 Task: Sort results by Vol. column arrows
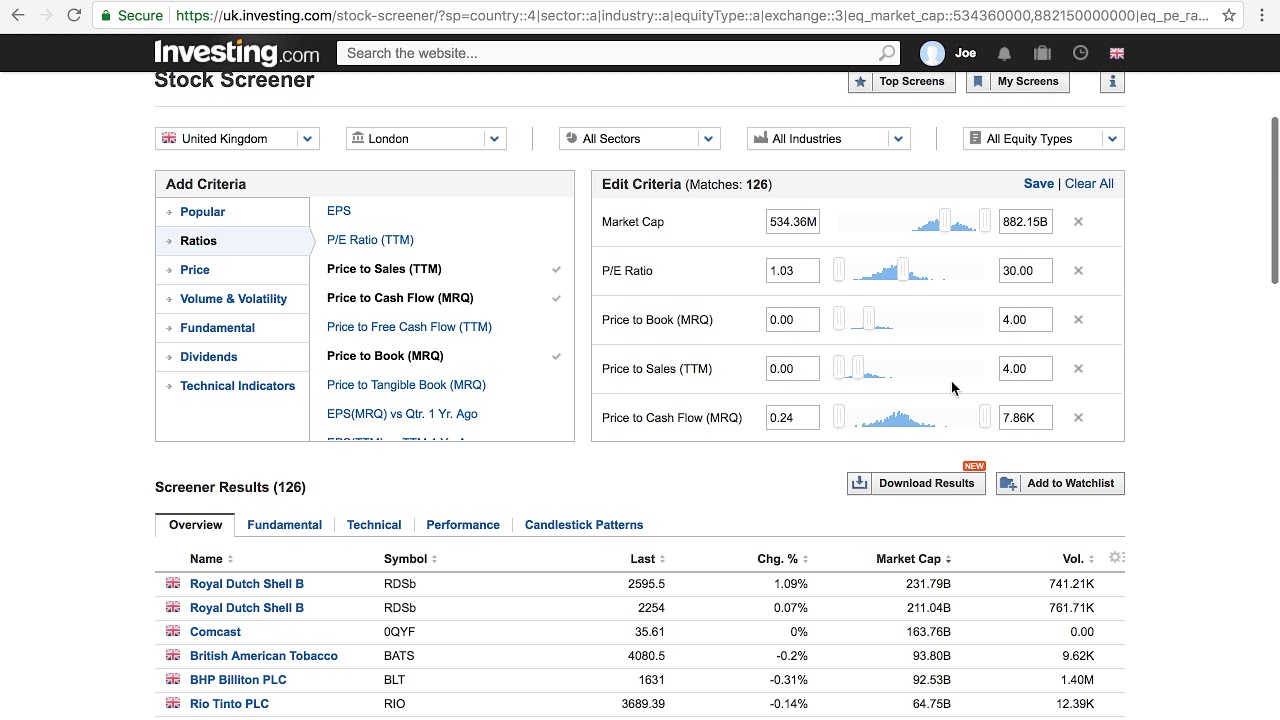coord(1091,559)
